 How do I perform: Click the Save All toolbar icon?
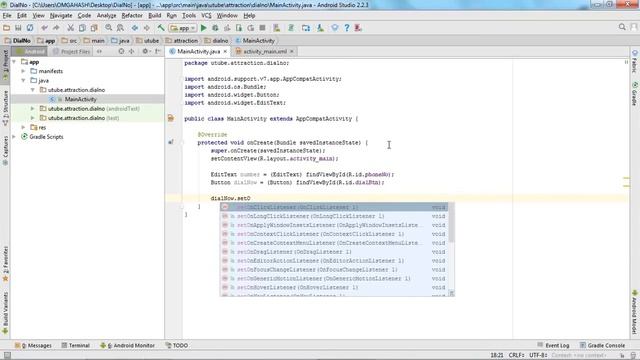click(18, 28)
